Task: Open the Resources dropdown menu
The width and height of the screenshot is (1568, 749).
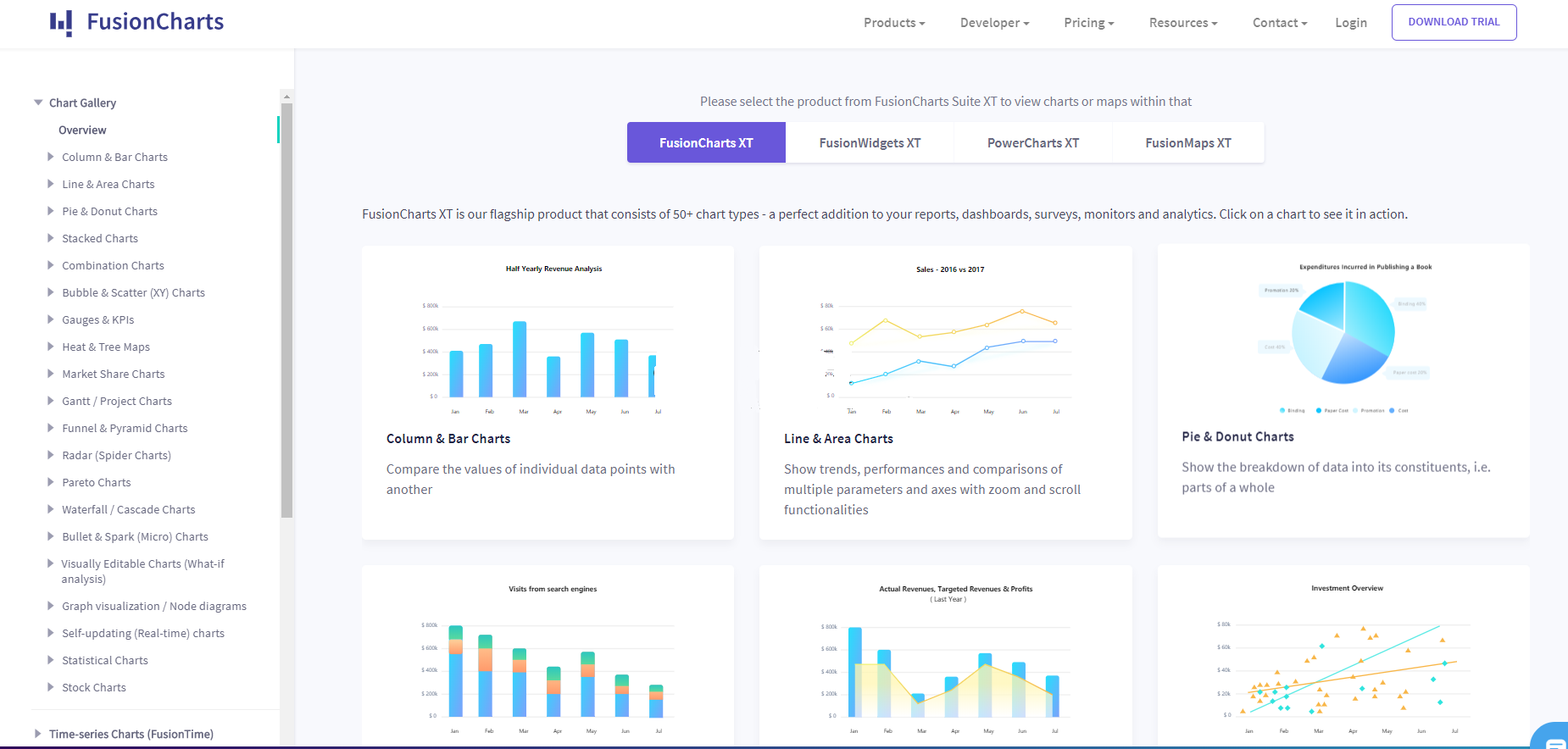Action: pos(1183,23)
